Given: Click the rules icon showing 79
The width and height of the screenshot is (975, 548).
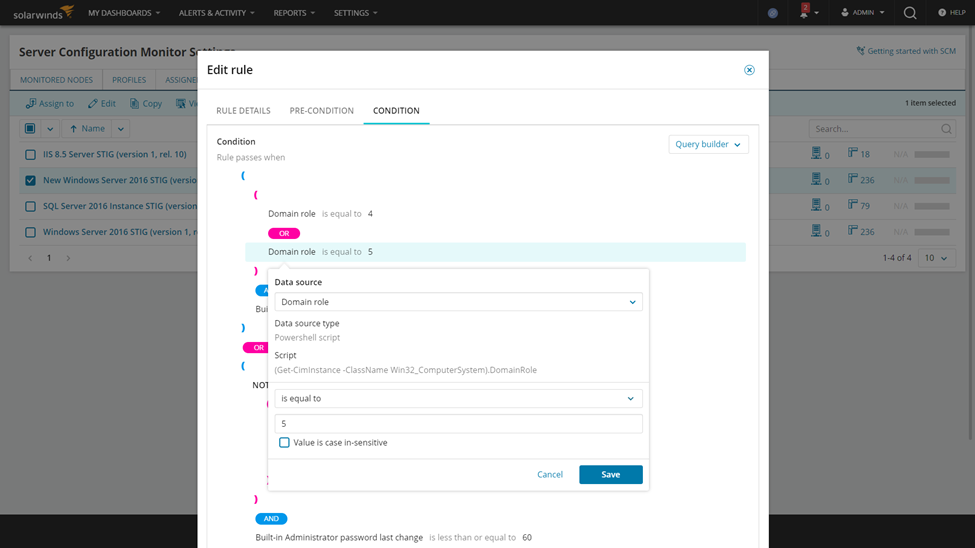Looking at the screenshot, I should [x=853, y=205].
